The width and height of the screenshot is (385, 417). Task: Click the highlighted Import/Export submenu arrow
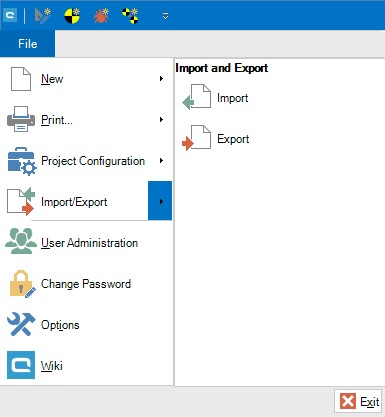tap(160, 201)
